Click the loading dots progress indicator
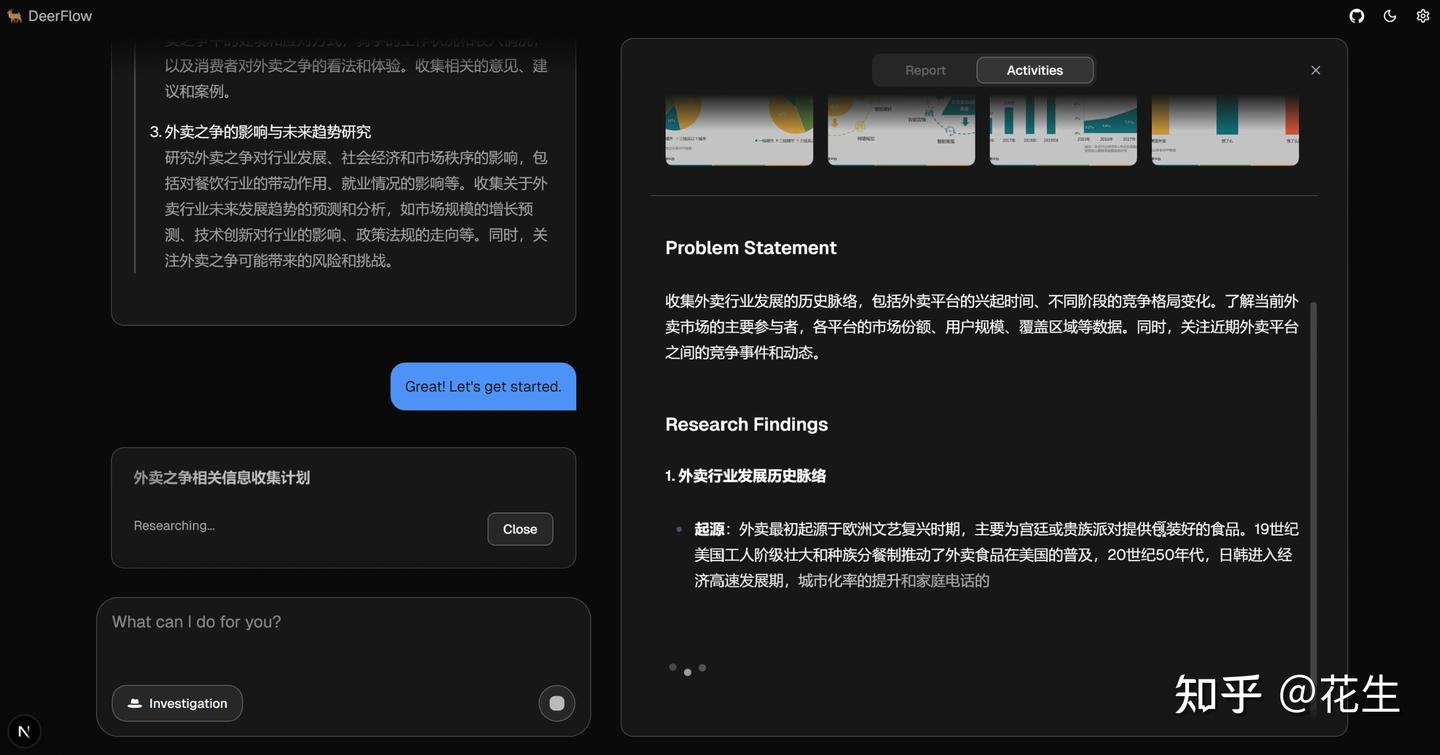This screenshot has height=755, width=1440. pyautogui.click(x=685, y=666)
